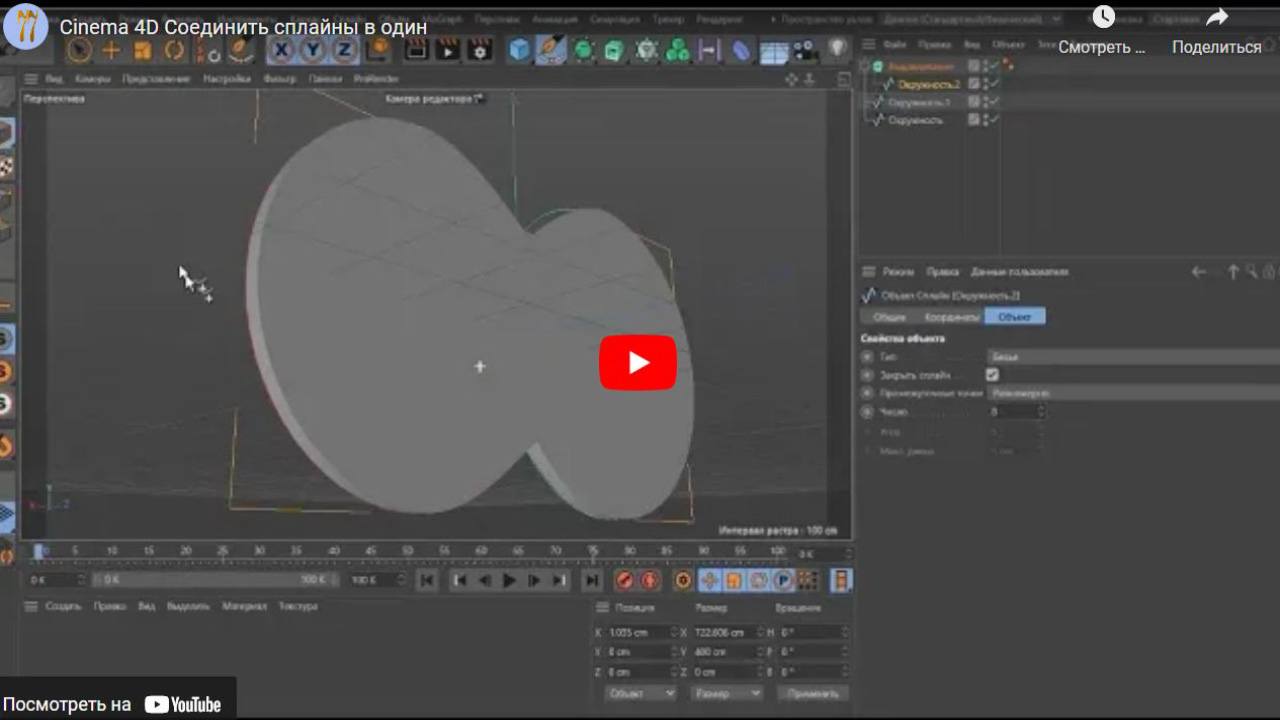This screenshot has width=1280, height=720.
Task: Play the YouTube video
Action: pos(638,362)
